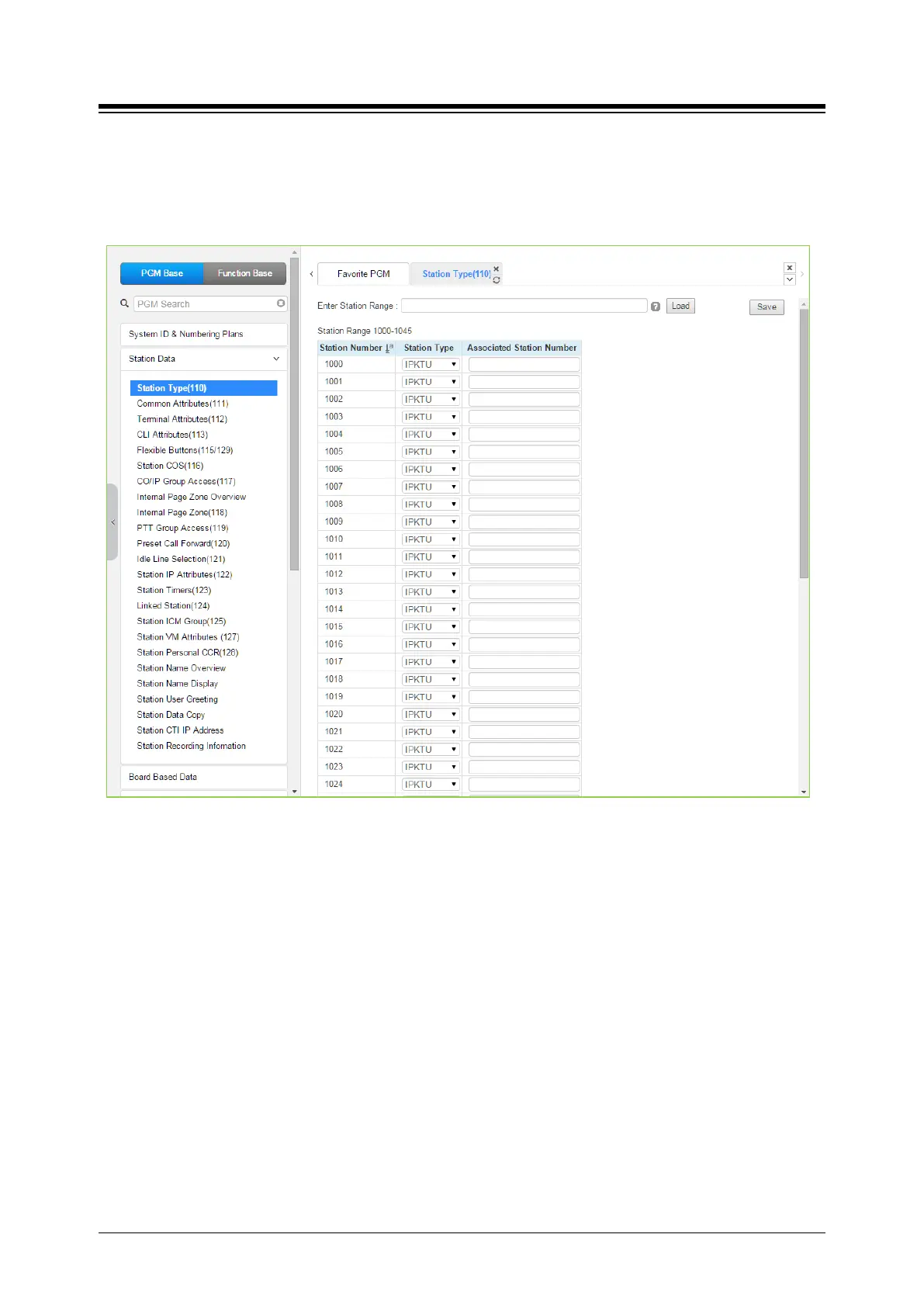Open Station User Greeting
The width and height of the screenshot is (924, 1307).
pos(177,699)
